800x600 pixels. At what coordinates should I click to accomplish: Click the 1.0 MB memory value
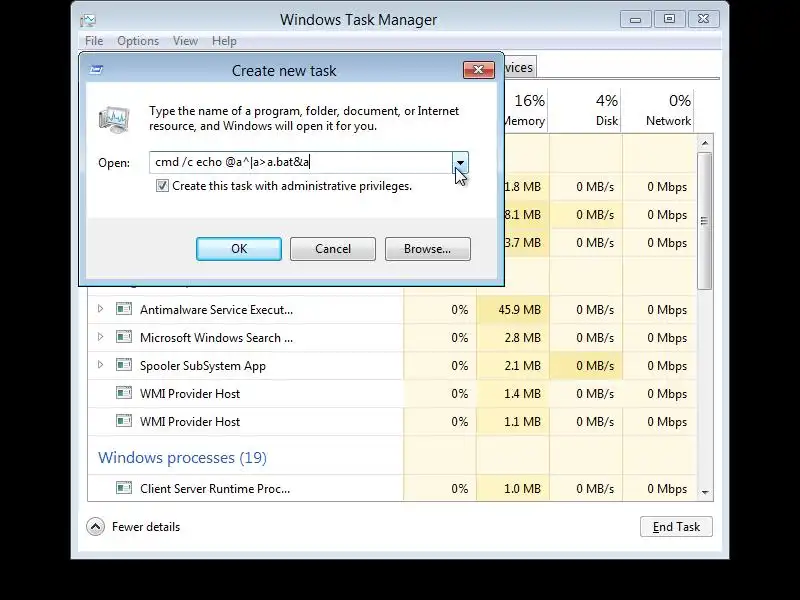522,488
